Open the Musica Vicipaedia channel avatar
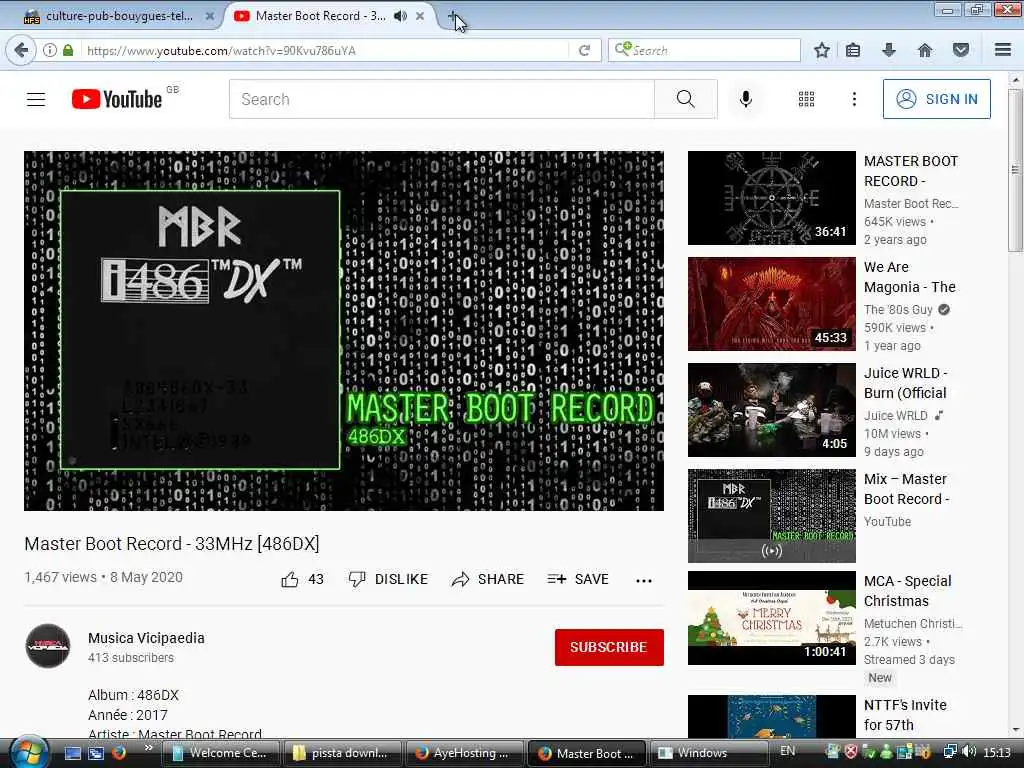This screenshot has height=768, width=1024. click(48, 646)
